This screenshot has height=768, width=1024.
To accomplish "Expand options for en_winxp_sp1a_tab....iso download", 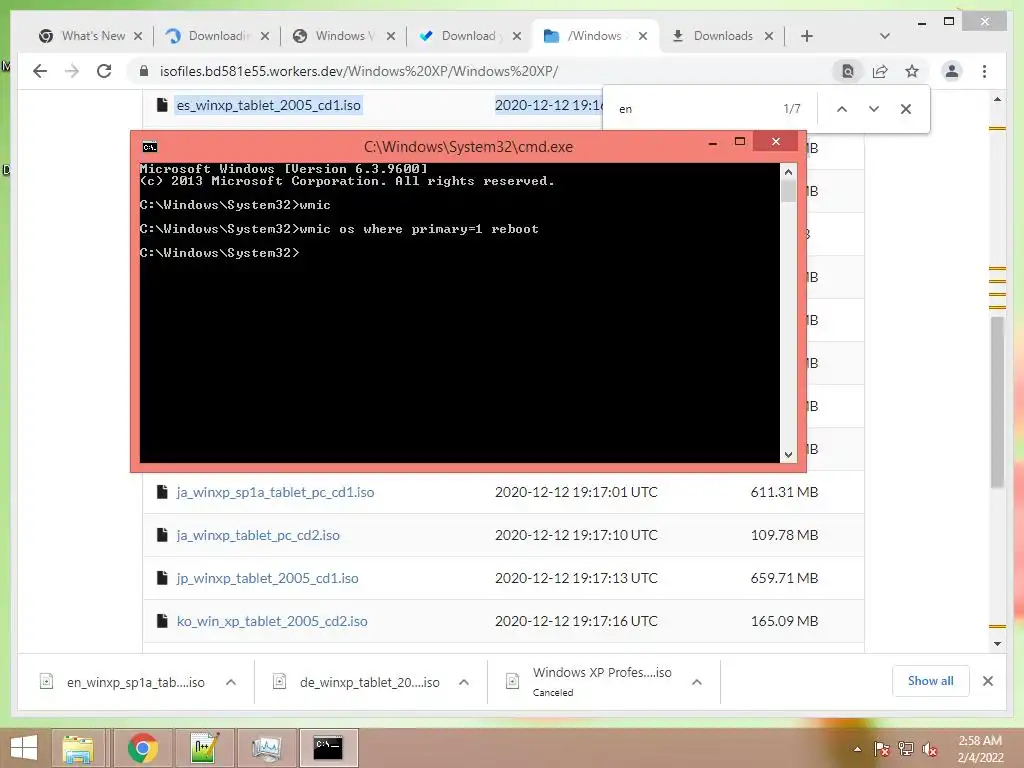I will pyautogui.click(x=231, y=682).
